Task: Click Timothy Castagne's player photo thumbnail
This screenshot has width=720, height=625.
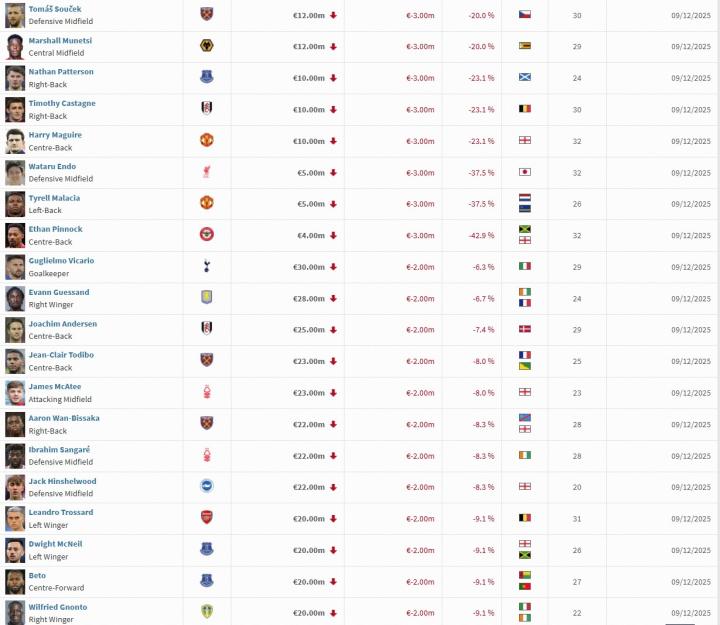Action: [x=15, y=109]
